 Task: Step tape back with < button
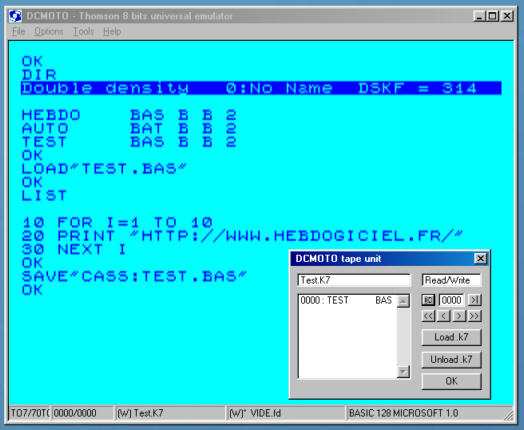point(444,316)
